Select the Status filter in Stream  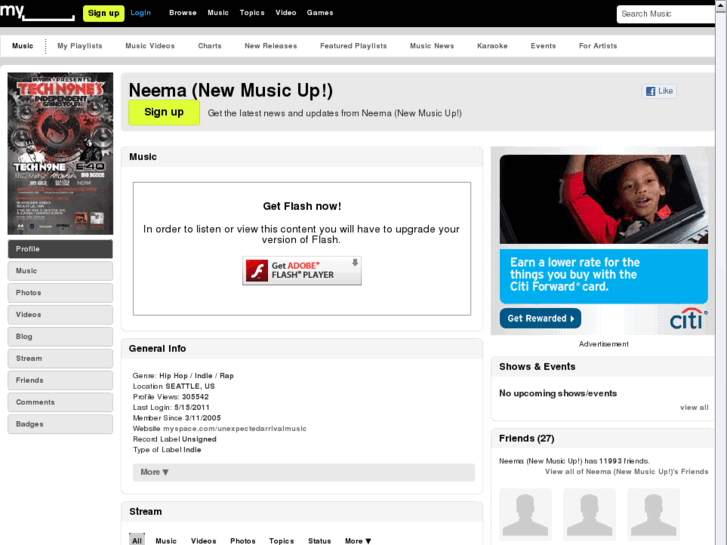click(319, 541)
